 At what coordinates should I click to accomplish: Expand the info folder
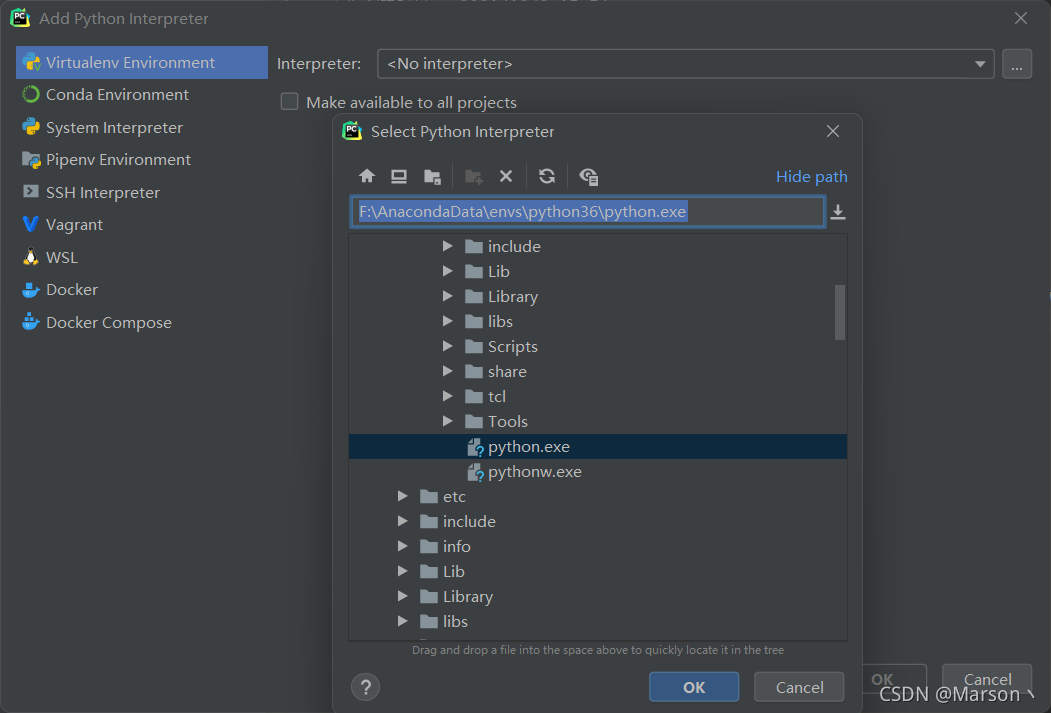[x=402, y=547]
